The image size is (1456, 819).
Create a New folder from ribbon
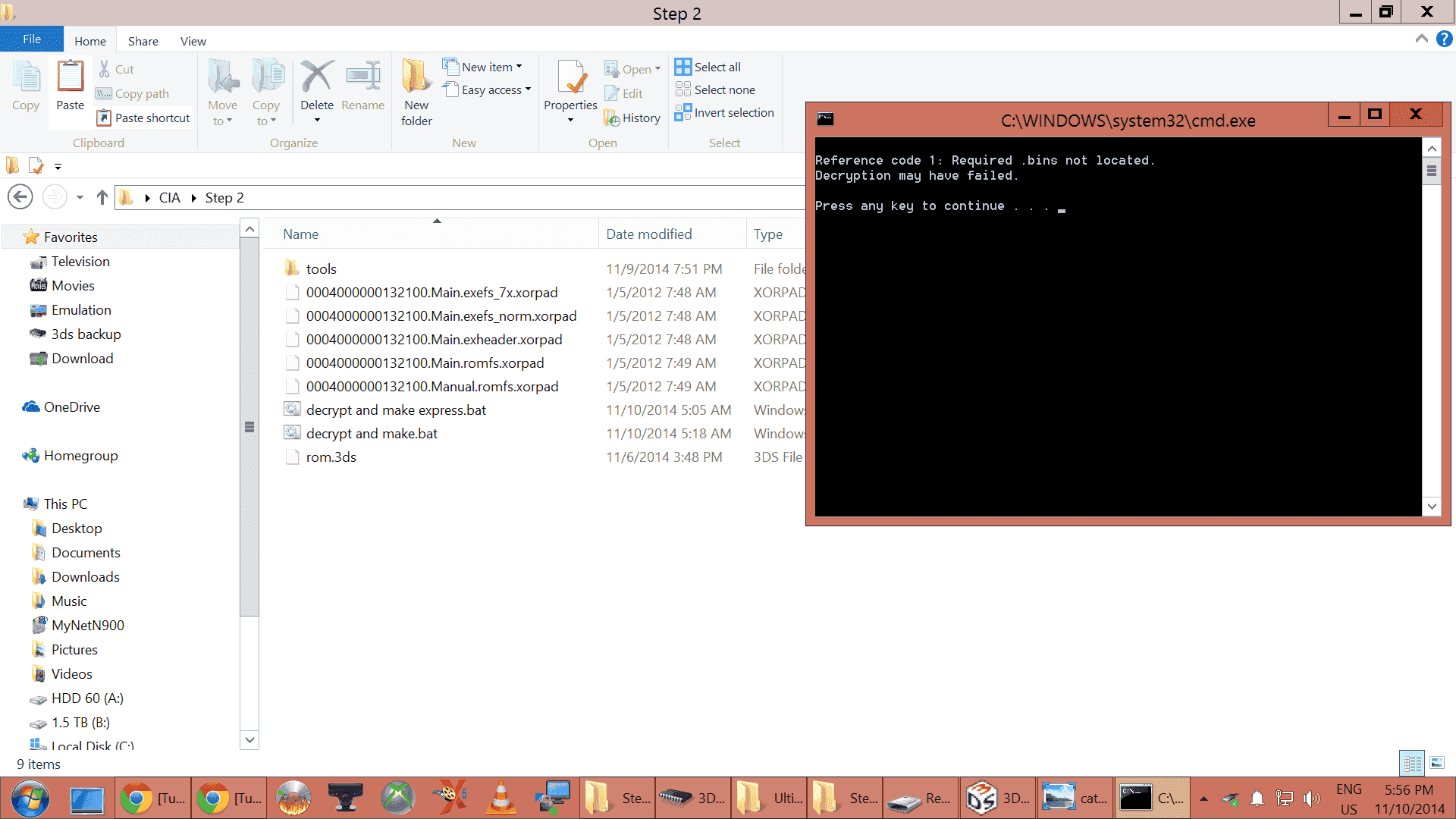coord(416,93)
